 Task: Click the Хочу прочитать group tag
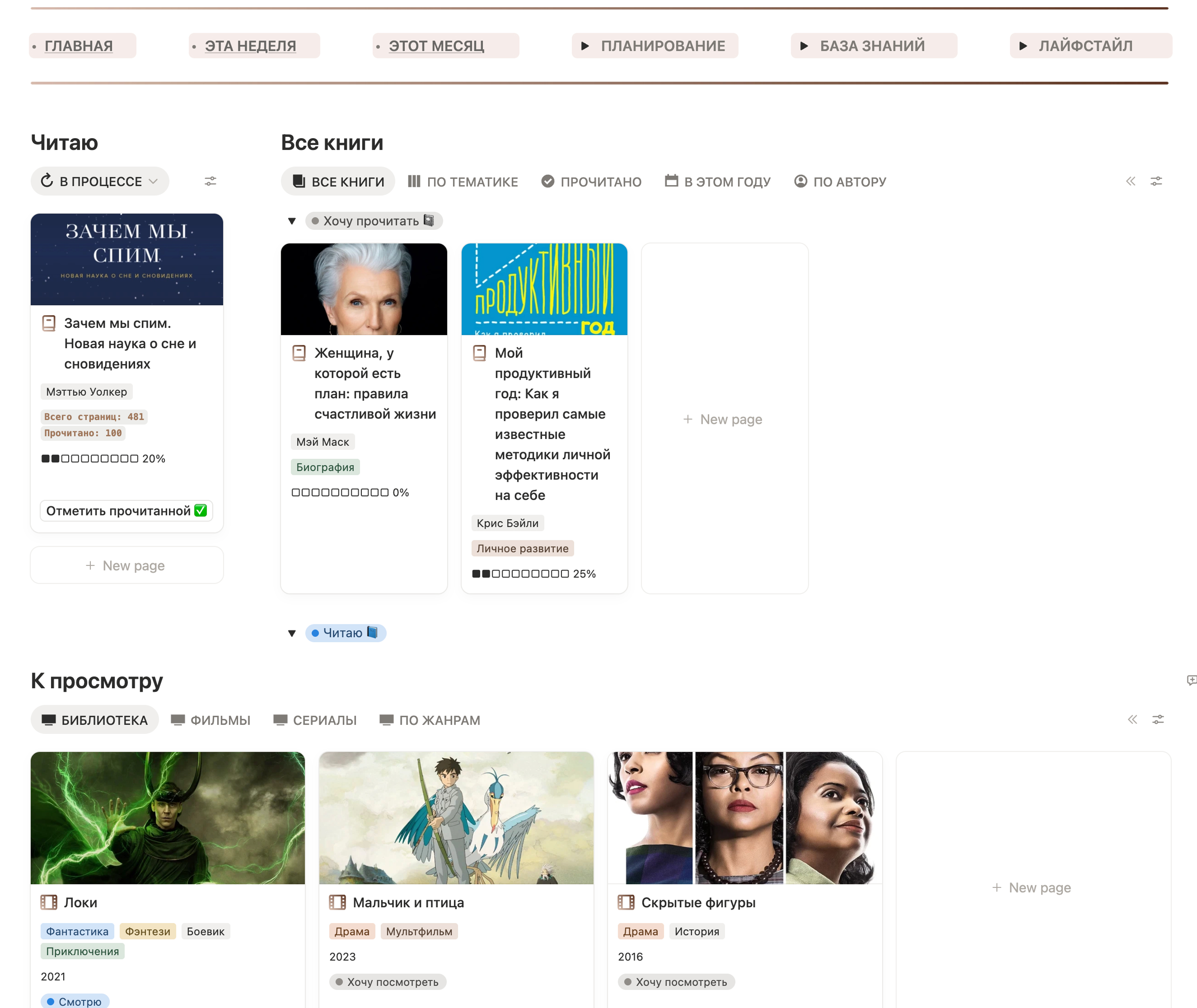[x=374, y=221]
